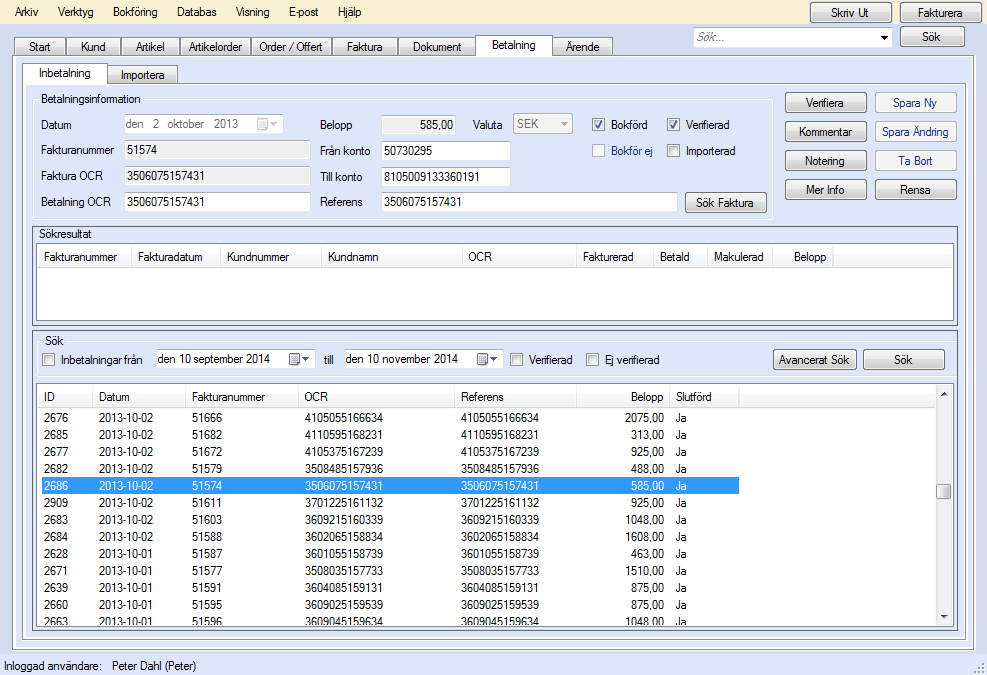Image resolution: width=987 pixels, height=675 pixels.
Task: Select payment row with ID 2628
Action: pyautogui.click(x=390, y=554)
